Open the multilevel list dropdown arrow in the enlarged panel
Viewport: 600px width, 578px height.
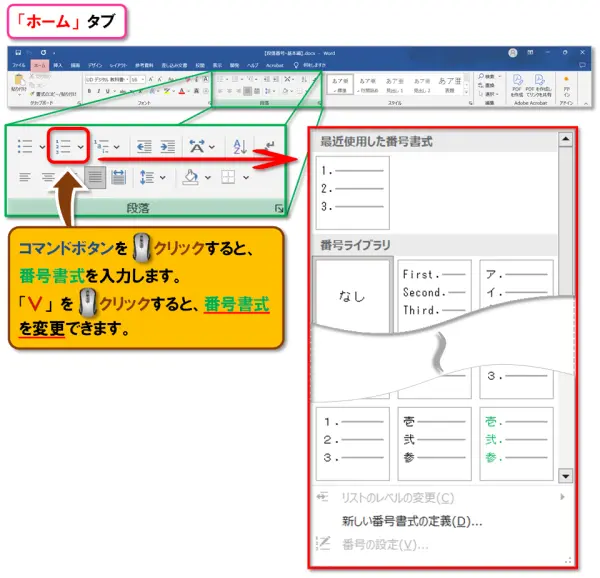[x=117, y=147]
